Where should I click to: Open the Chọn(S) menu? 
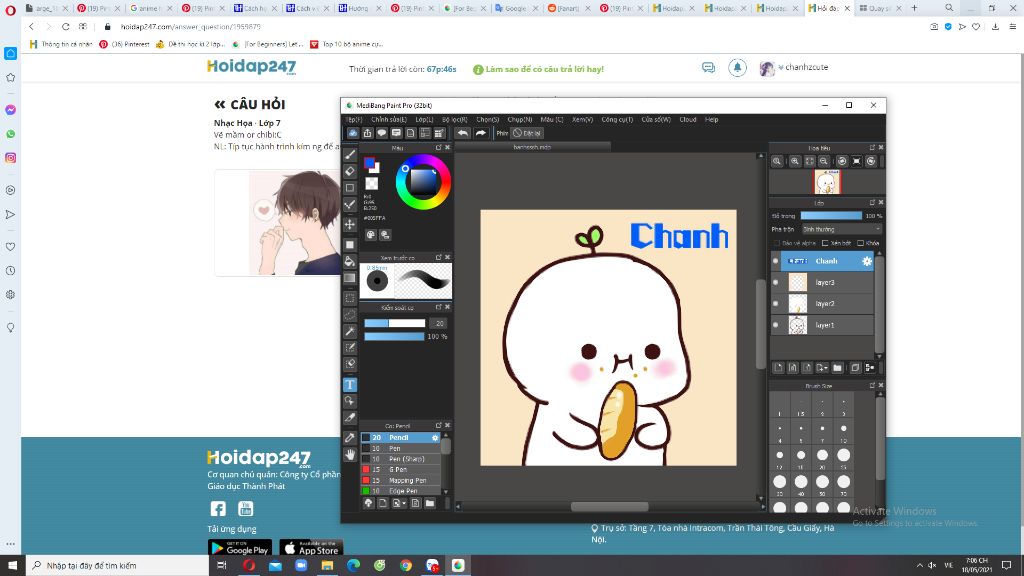coord(487,120)
